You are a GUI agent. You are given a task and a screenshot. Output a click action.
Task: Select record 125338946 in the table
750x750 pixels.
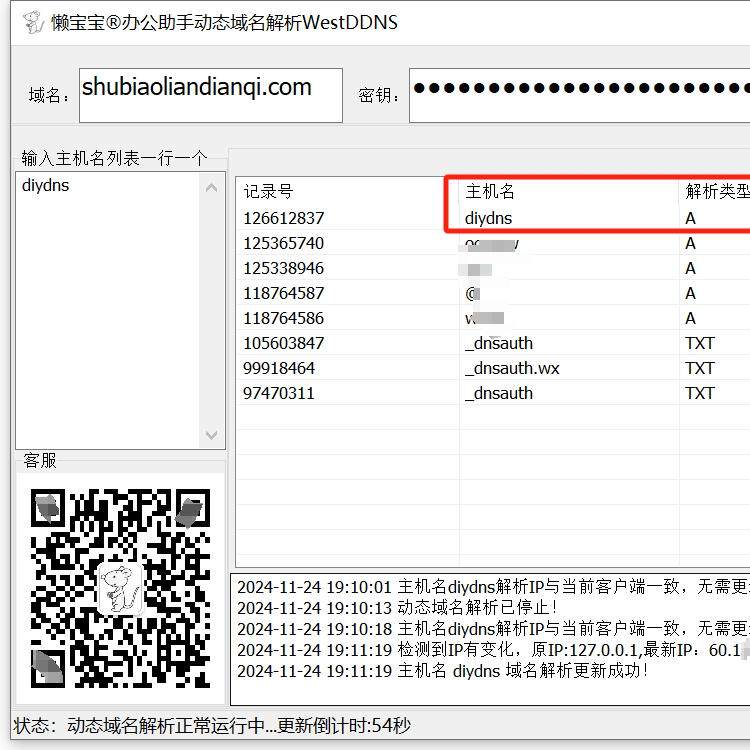284,268
